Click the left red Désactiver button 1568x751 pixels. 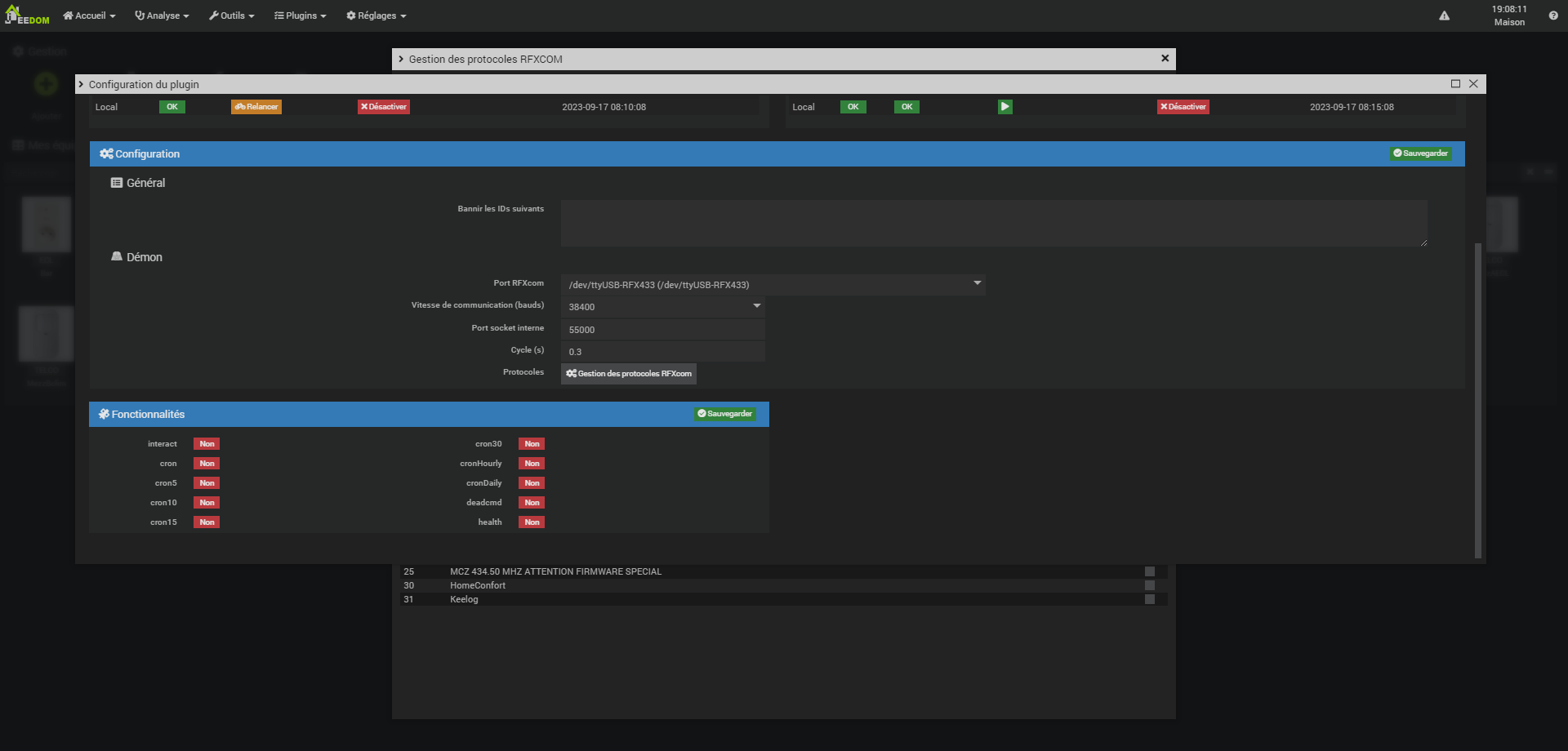click(x=383, y=107)
